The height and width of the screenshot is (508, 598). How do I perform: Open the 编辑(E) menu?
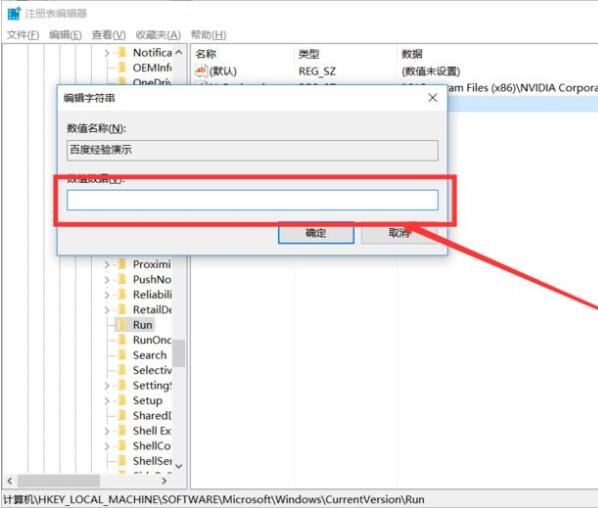[x=65, y=35]
